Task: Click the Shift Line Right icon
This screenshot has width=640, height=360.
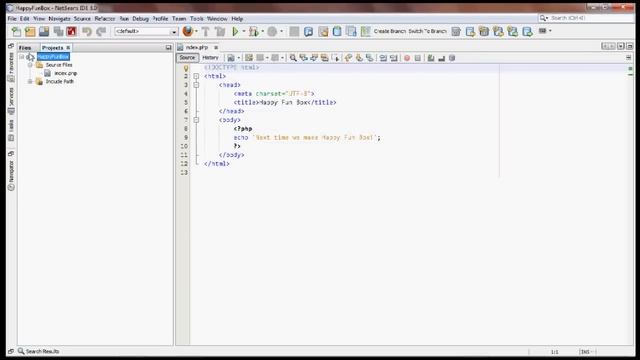Action: 393,58
